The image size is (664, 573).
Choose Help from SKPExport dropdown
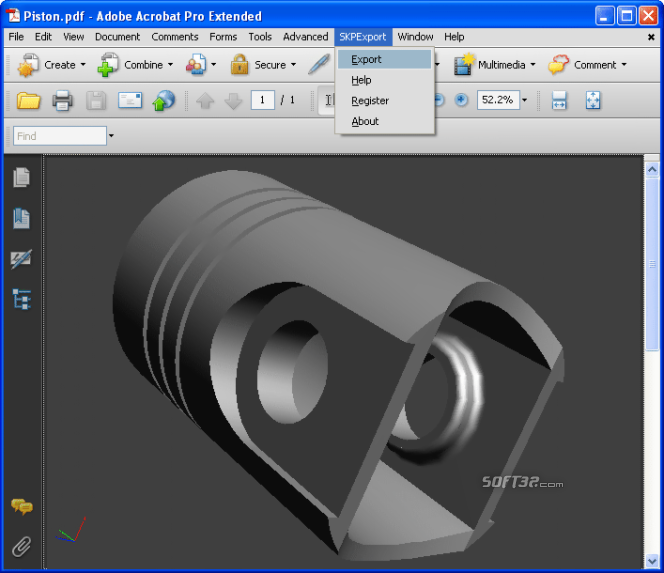pos(384,80)
